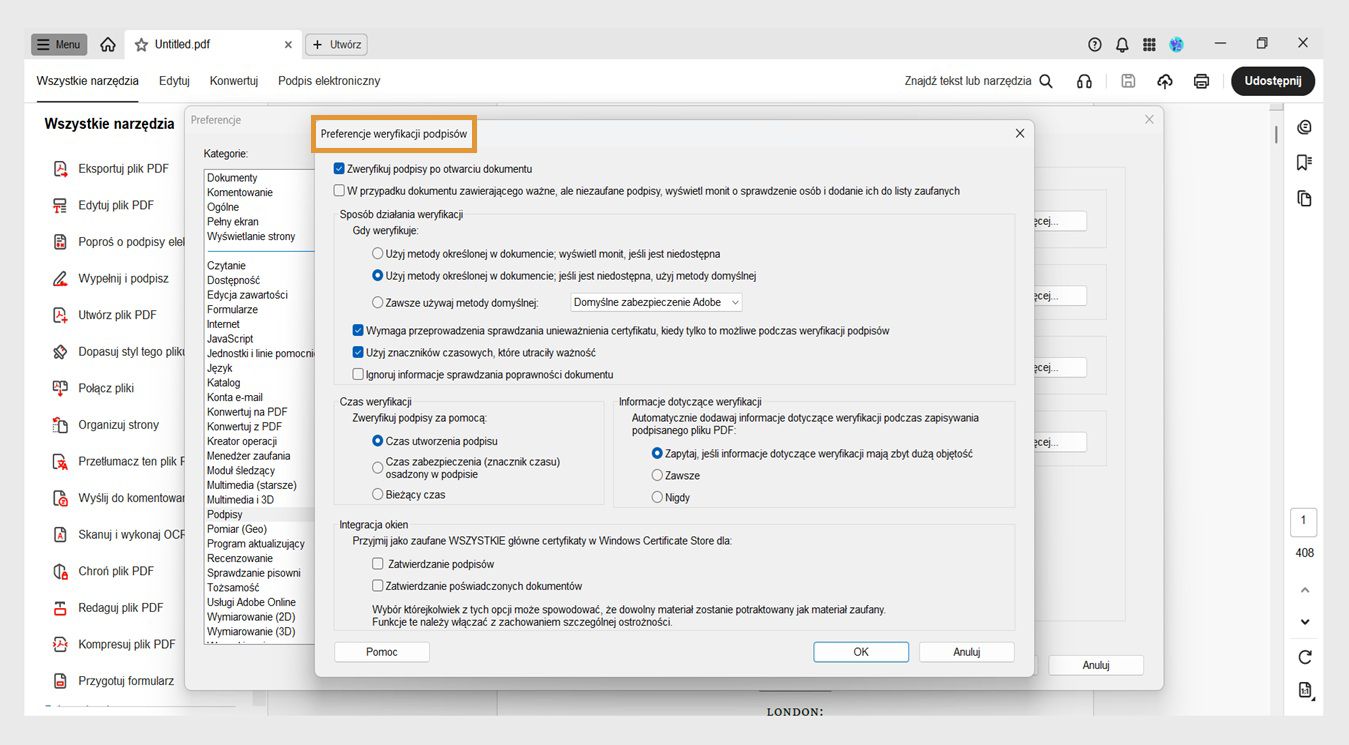Enable the Zatwierdzanie podpisów checkbox
Screen dimensions: 1349x745
tap(378, 564)
